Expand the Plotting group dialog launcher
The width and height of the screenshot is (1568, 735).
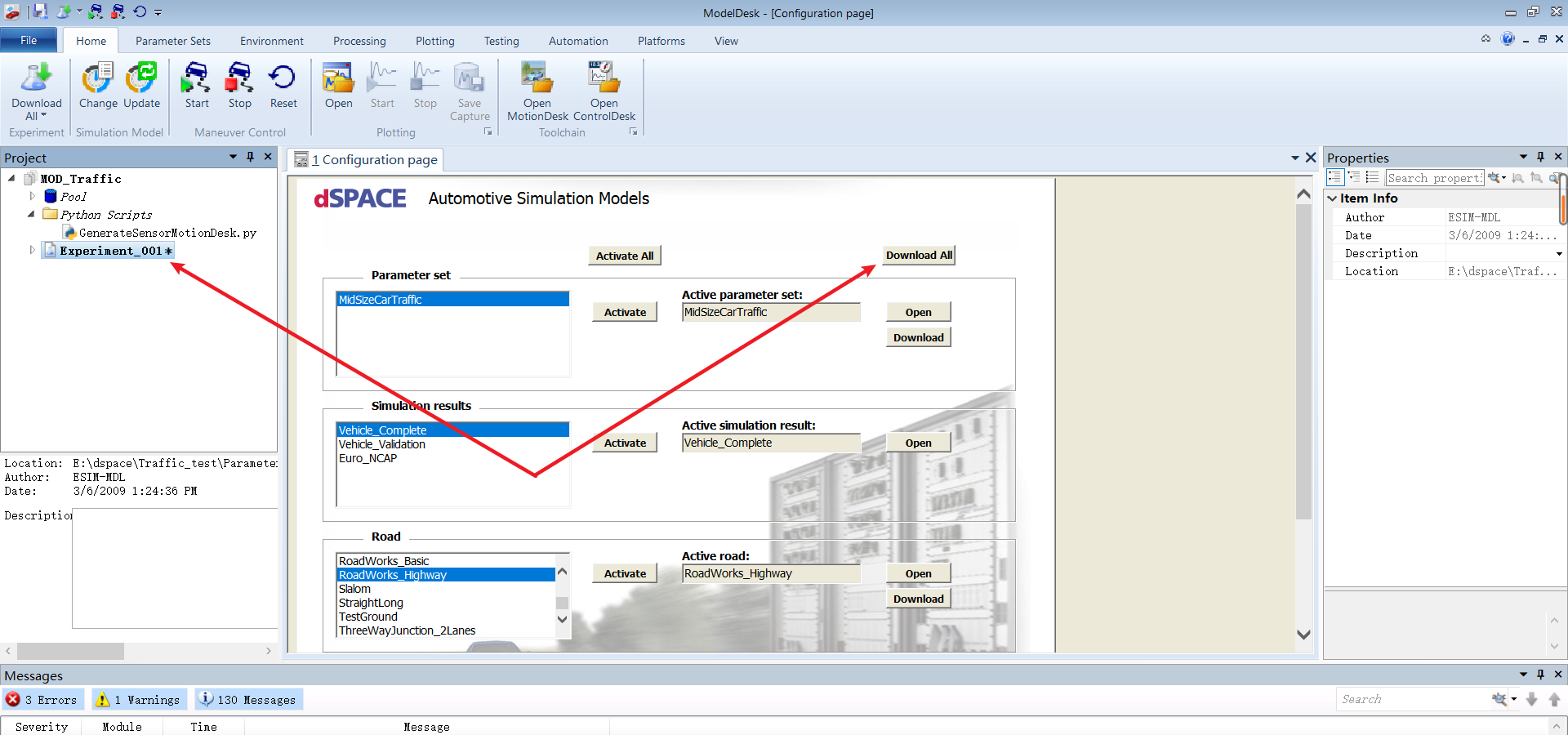pos(488,131)
